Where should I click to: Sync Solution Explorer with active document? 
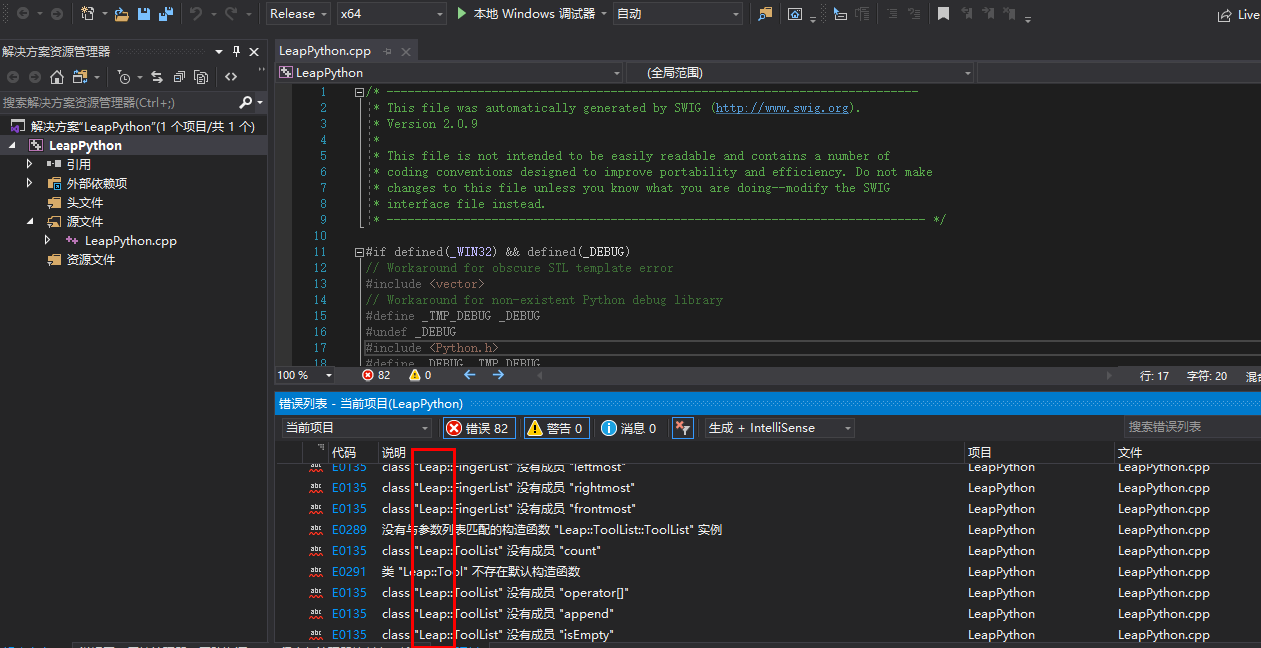tap(157, 77)
